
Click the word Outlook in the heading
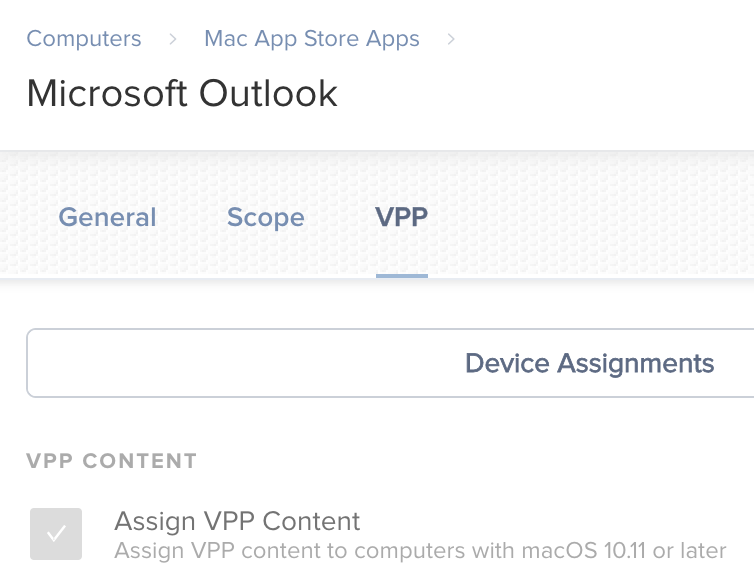point(268,93)
